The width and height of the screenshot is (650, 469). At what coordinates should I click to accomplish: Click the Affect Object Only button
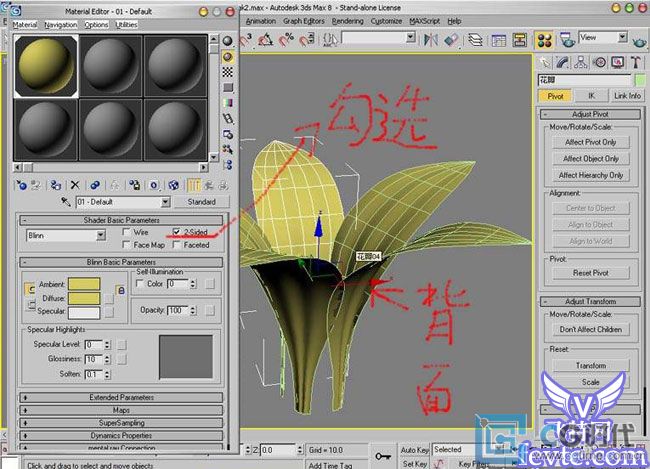[x=591, y=159]
